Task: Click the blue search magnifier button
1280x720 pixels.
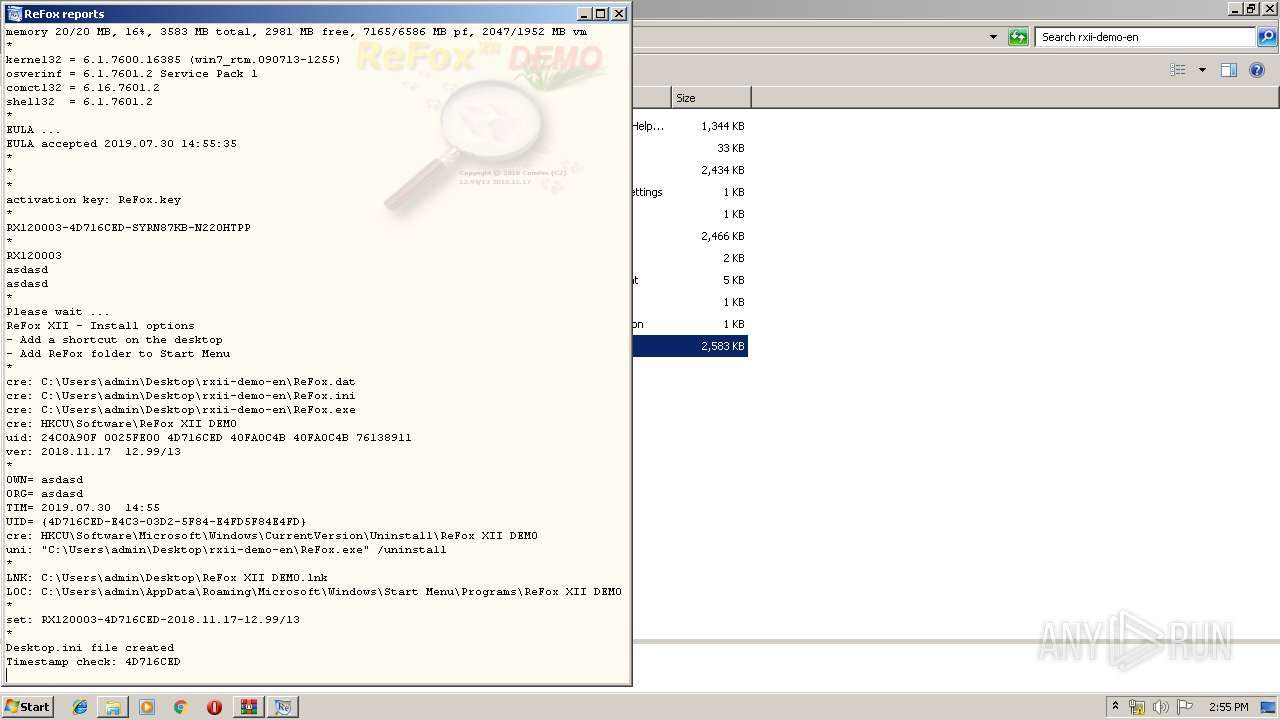Action: coord(1267,37)
